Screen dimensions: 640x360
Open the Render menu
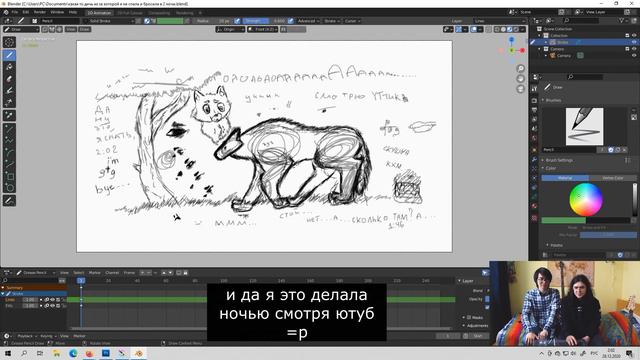(x=40, y=12)
